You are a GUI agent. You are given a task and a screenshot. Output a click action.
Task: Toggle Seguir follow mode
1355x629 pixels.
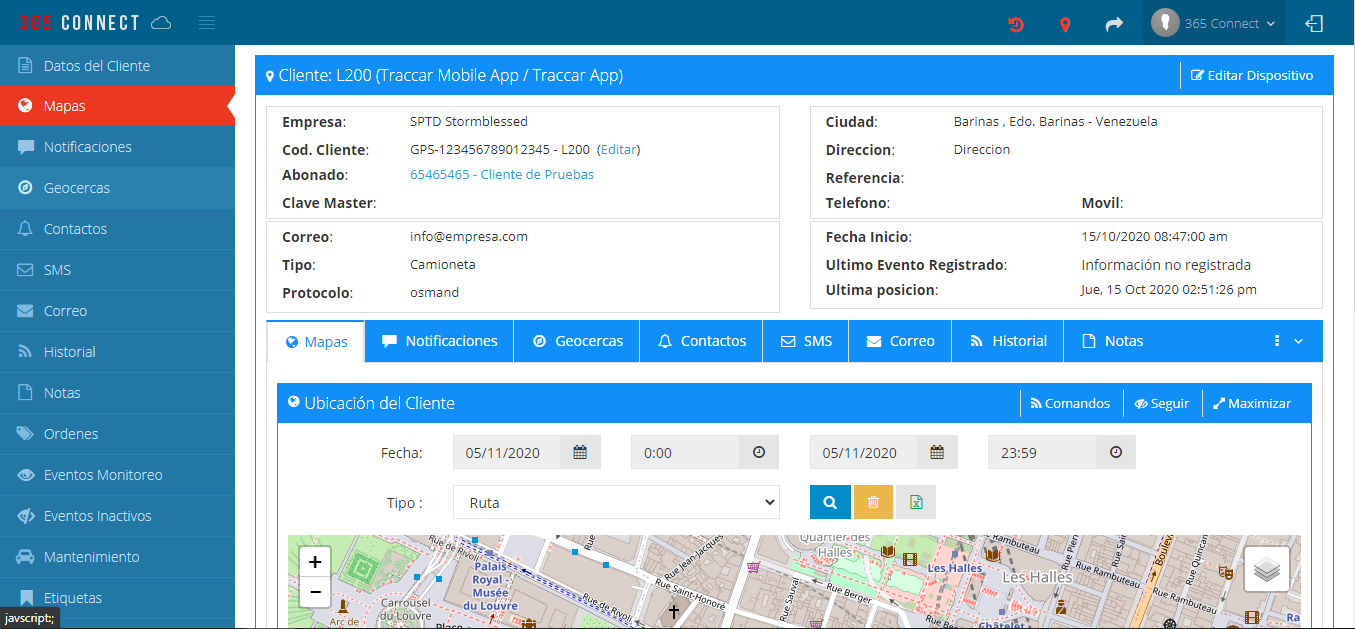pyautogui.click(x=1161, y=403)
